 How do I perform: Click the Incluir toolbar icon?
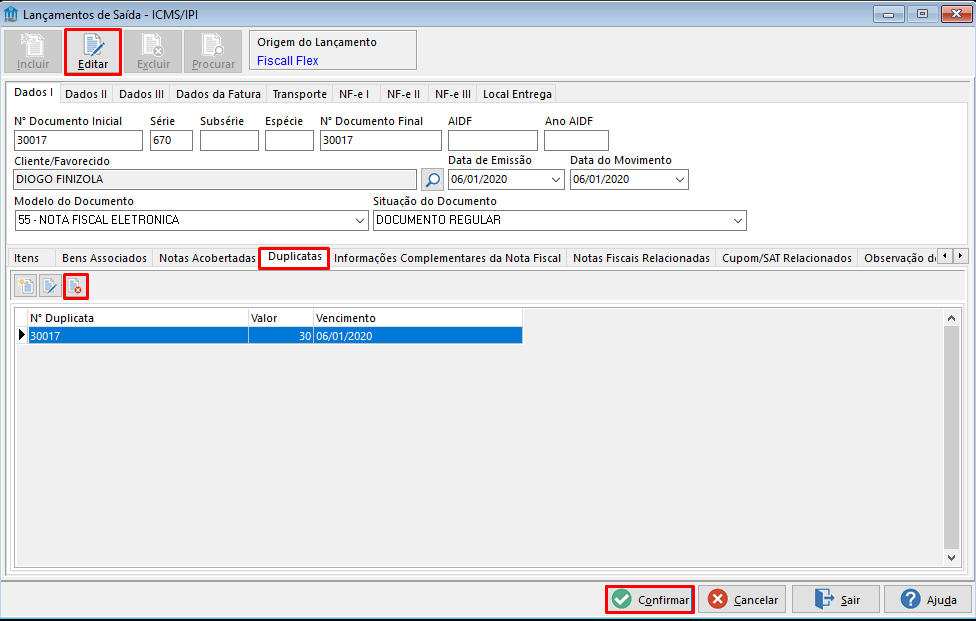[32, 52]
